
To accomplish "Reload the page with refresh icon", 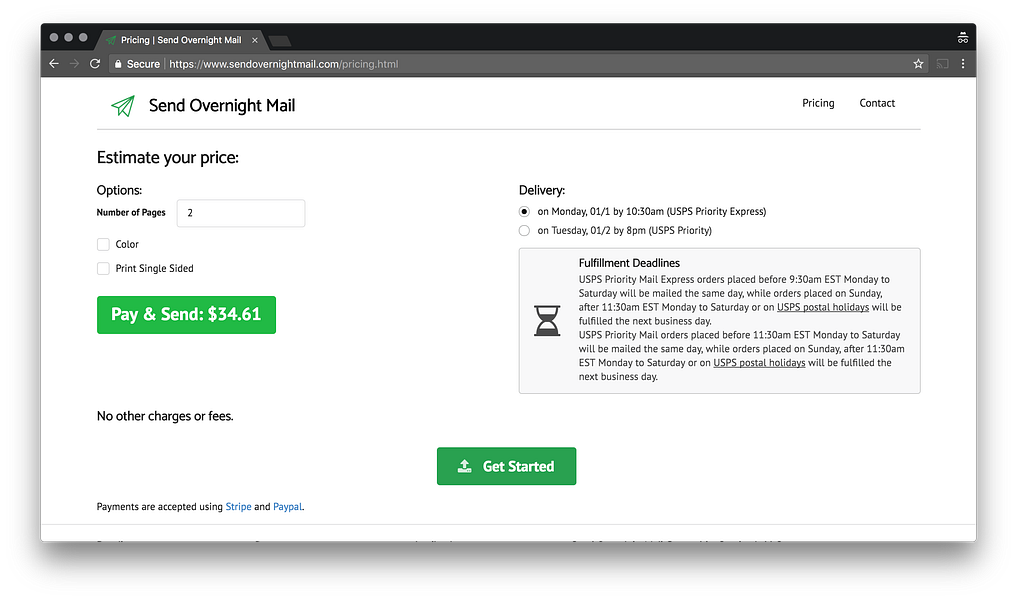I will click(x=95, y=64).
